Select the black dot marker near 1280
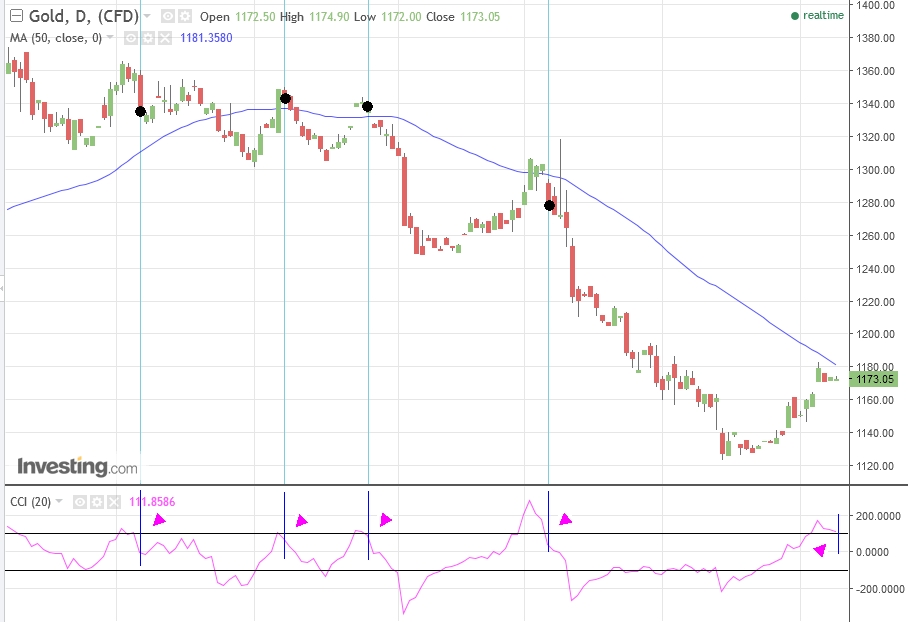Viewport: 908px width, 622px height. 549,206
